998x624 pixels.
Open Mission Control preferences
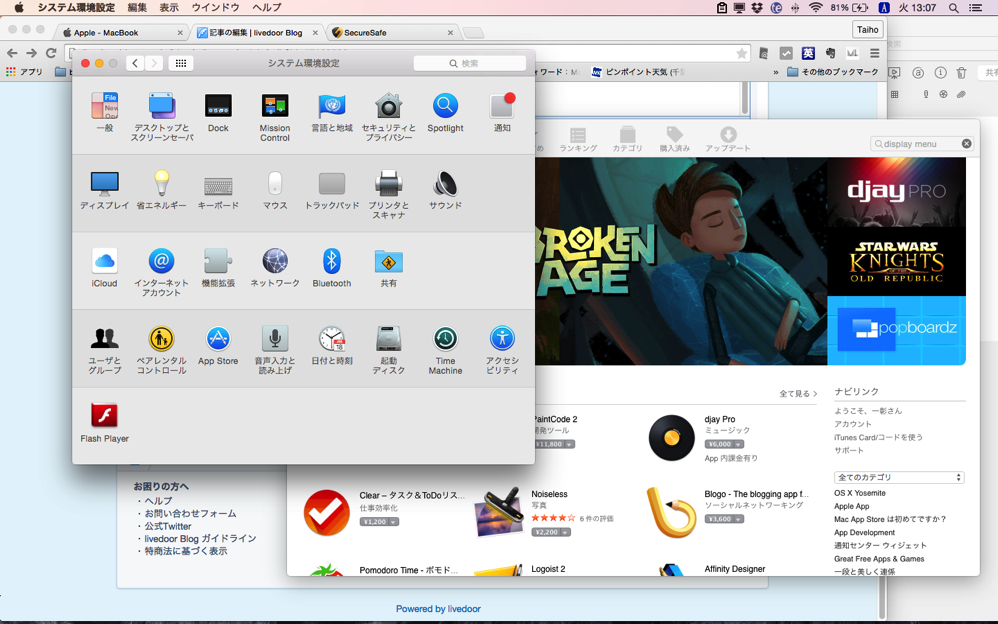pyautogui.click(x=275, y=117)
